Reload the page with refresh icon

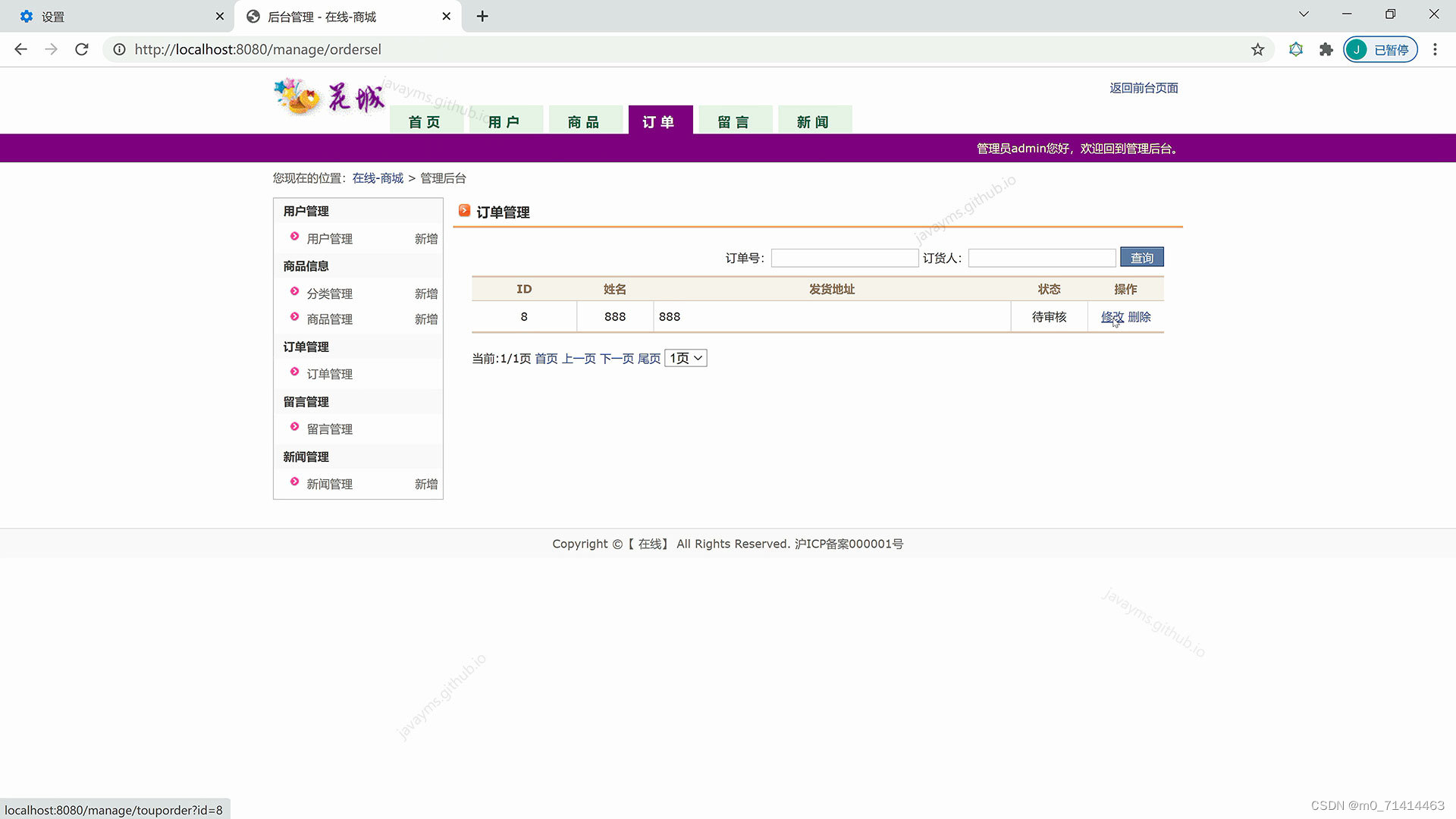point(82,49)
